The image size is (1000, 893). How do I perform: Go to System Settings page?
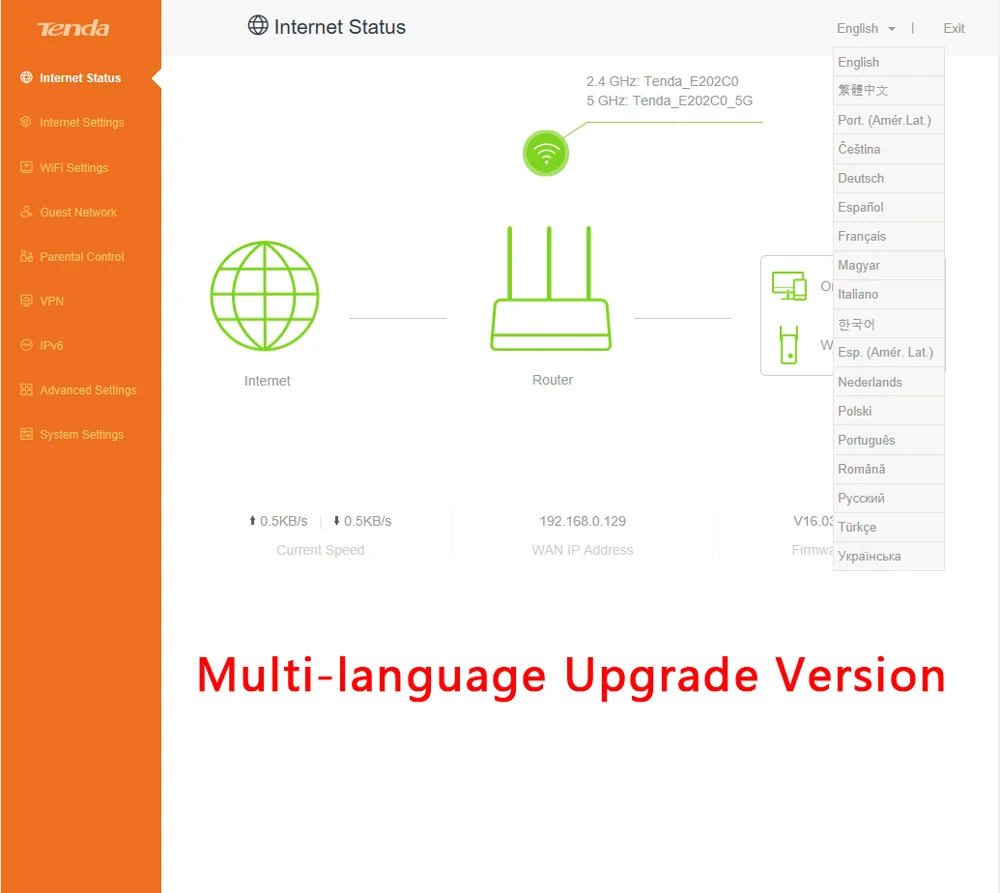(x=80, y=434)
